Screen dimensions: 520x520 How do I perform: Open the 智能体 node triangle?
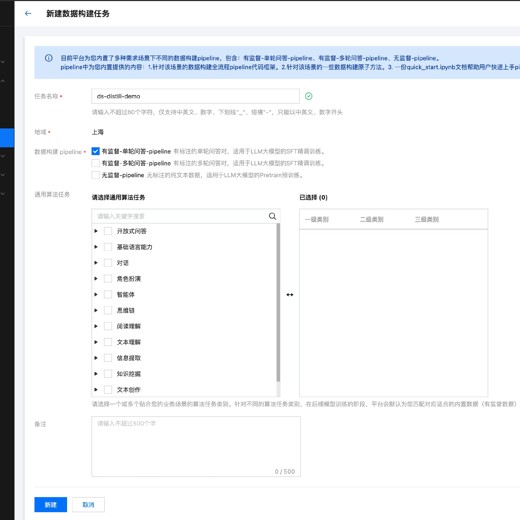(96, 294)
